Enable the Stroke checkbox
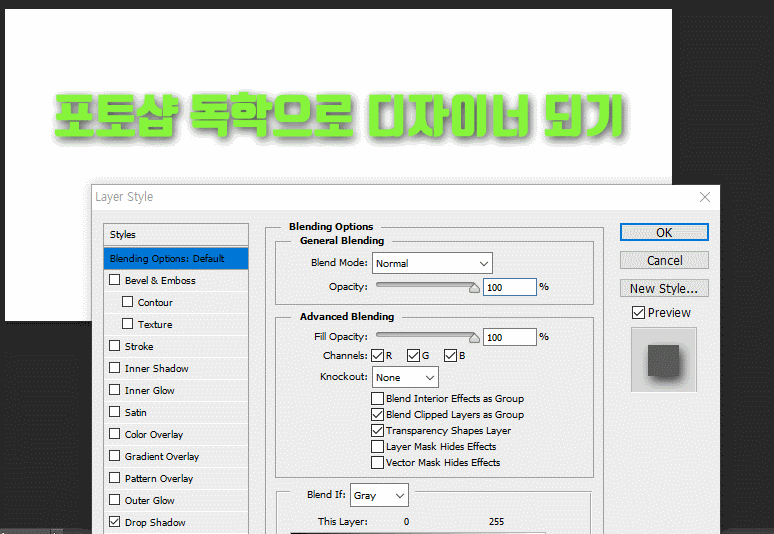The image size is (774, 534). (x=115, y=345)
